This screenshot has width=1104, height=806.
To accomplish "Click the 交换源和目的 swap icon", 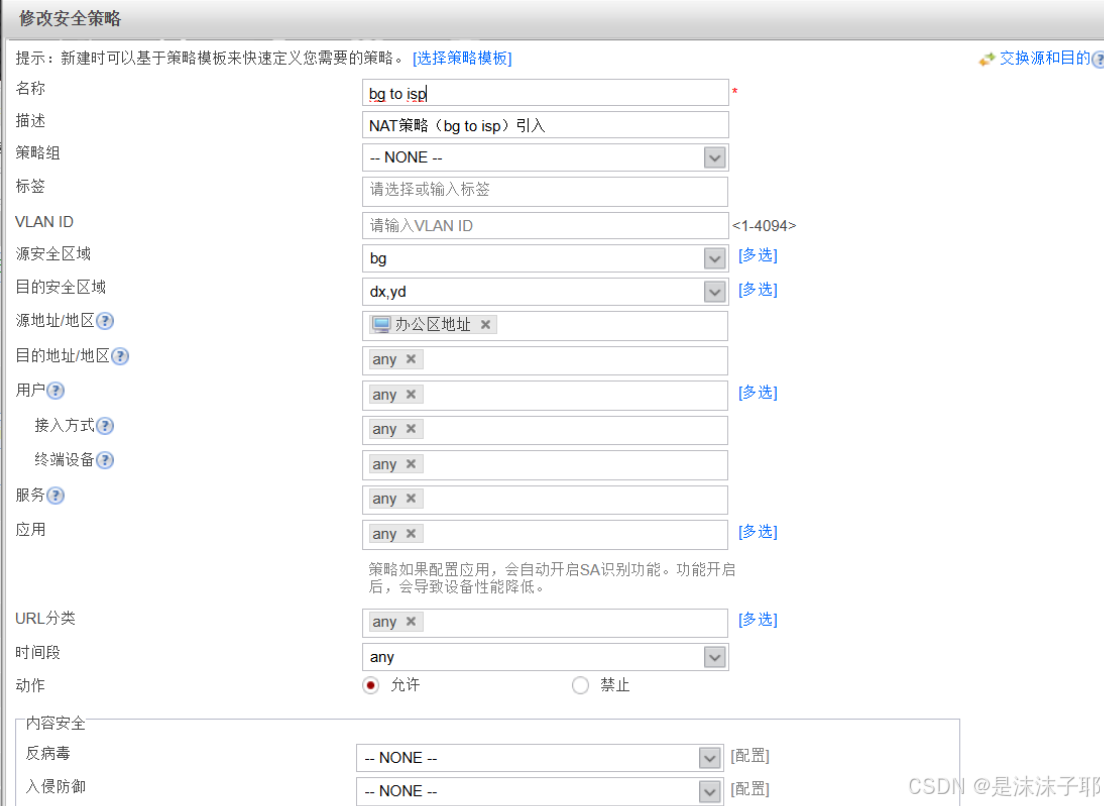I will pyautogui.click(x=987, y=59).
